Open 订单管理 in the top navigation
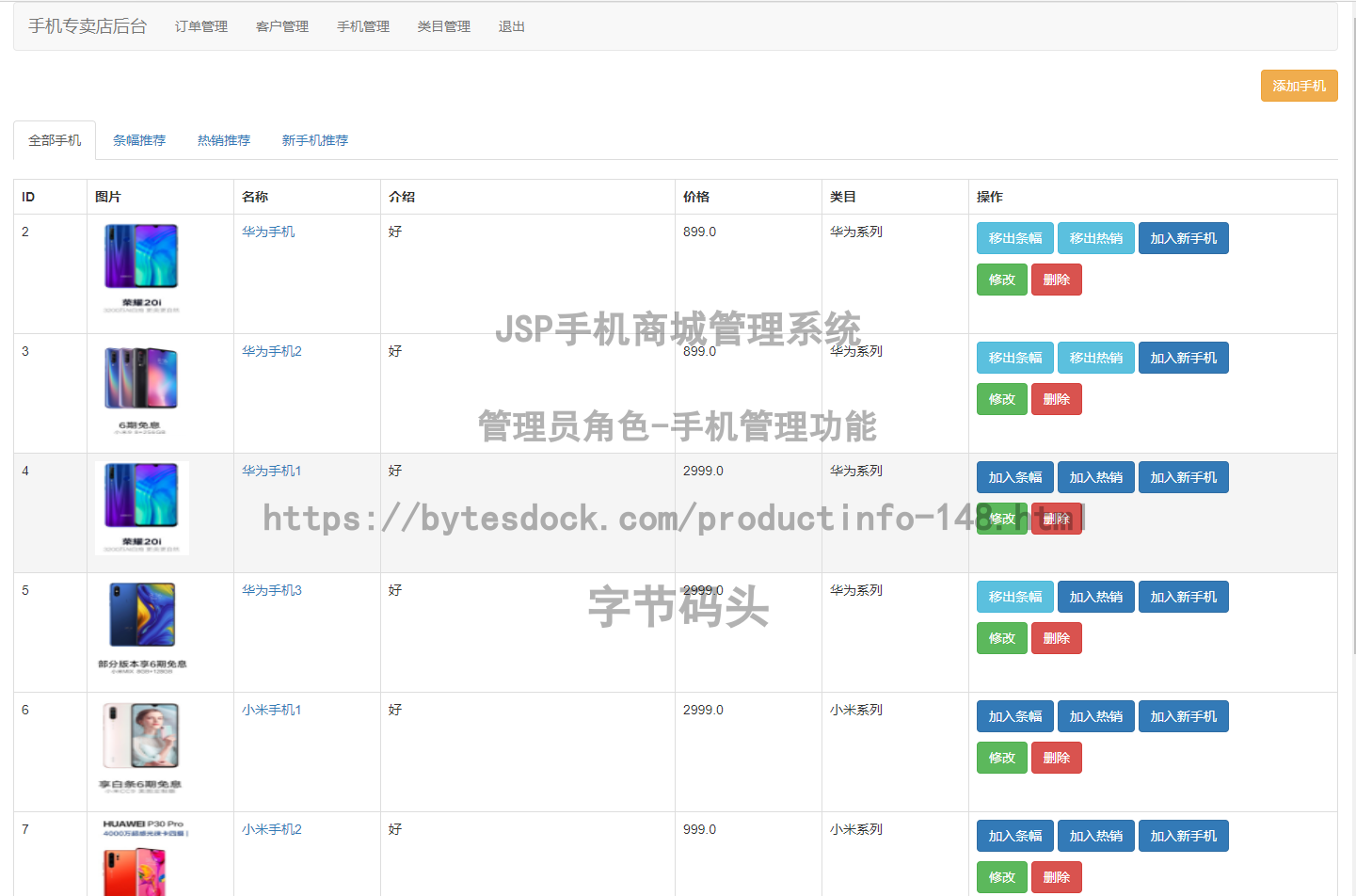 201,26
